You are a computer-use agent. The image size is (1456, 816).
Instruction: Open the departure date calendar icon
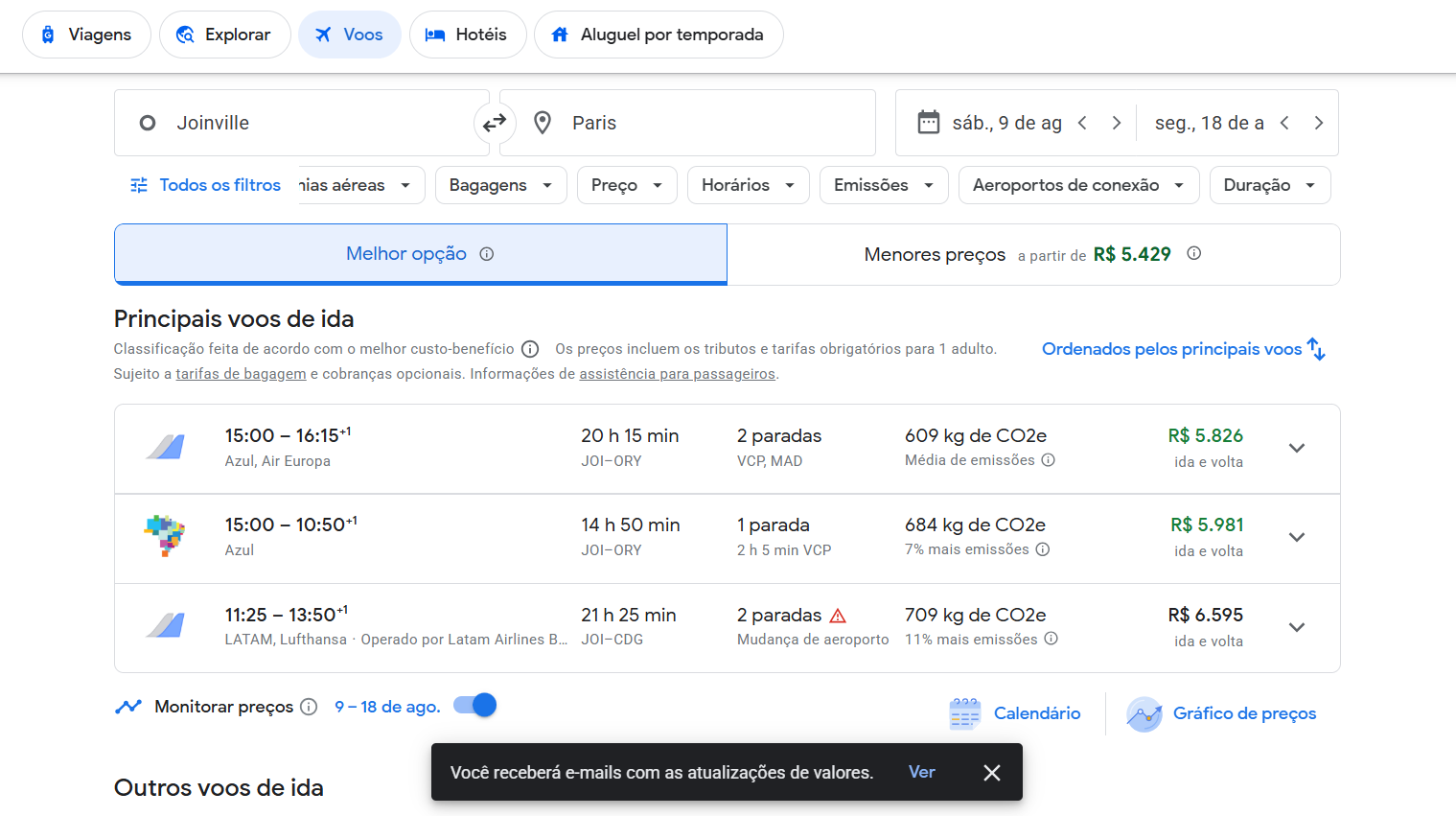pos(929,123)
